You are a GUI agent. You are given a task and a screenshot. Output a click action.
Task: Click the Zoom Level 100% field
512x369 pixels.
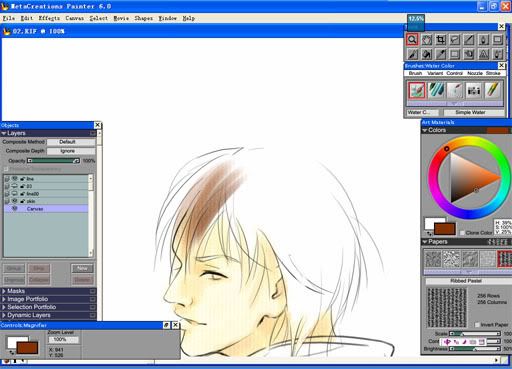(63, 339)
